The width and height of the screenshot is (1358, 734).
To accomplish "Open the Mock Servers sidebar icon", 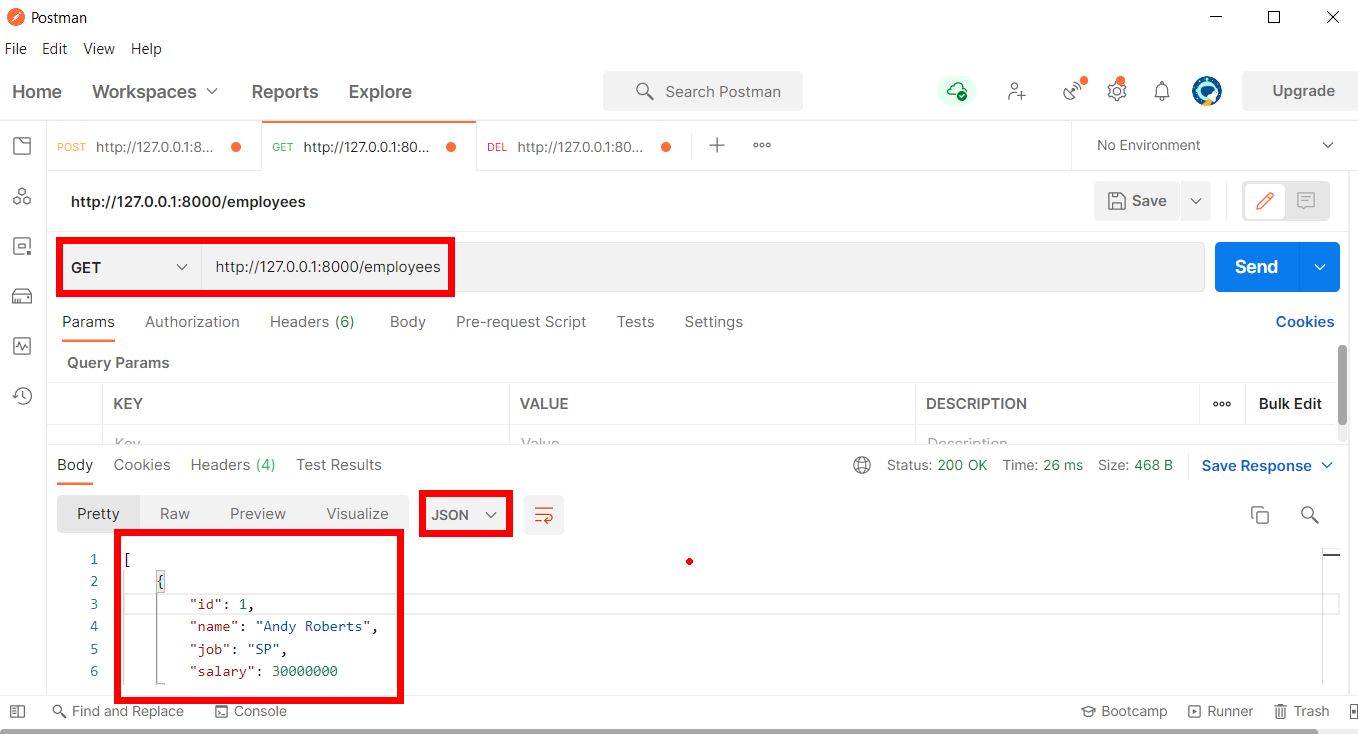I will [22, 296].
